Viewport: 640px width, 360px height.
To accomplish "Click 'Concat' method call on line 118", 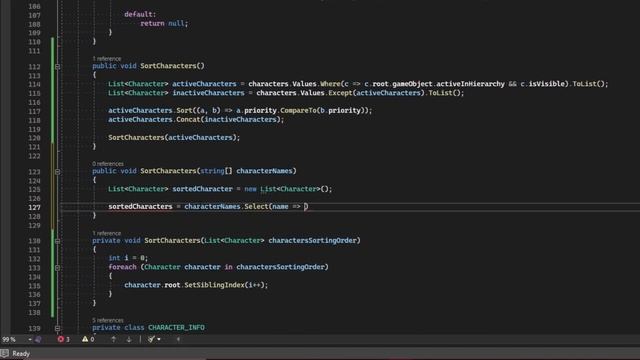I will coord(188,119).
